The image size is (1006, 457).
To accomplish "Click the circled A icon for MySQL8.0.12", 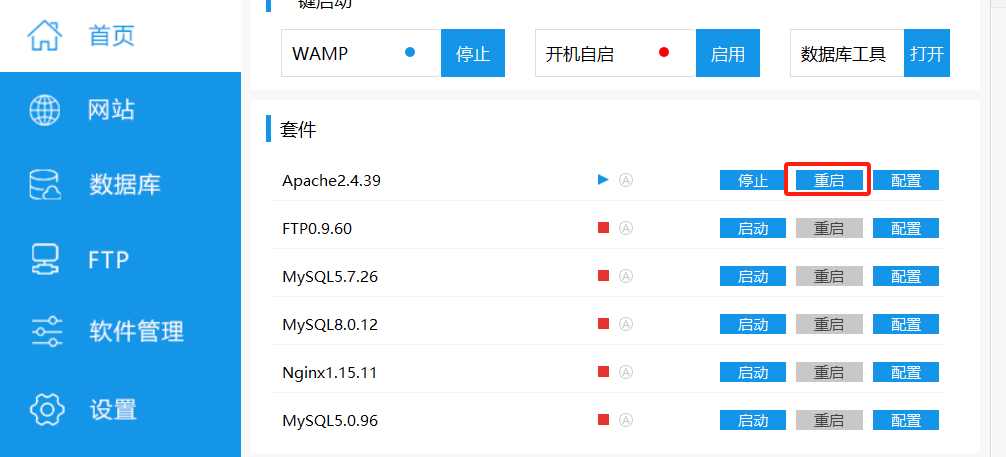I will click(626, 324).
